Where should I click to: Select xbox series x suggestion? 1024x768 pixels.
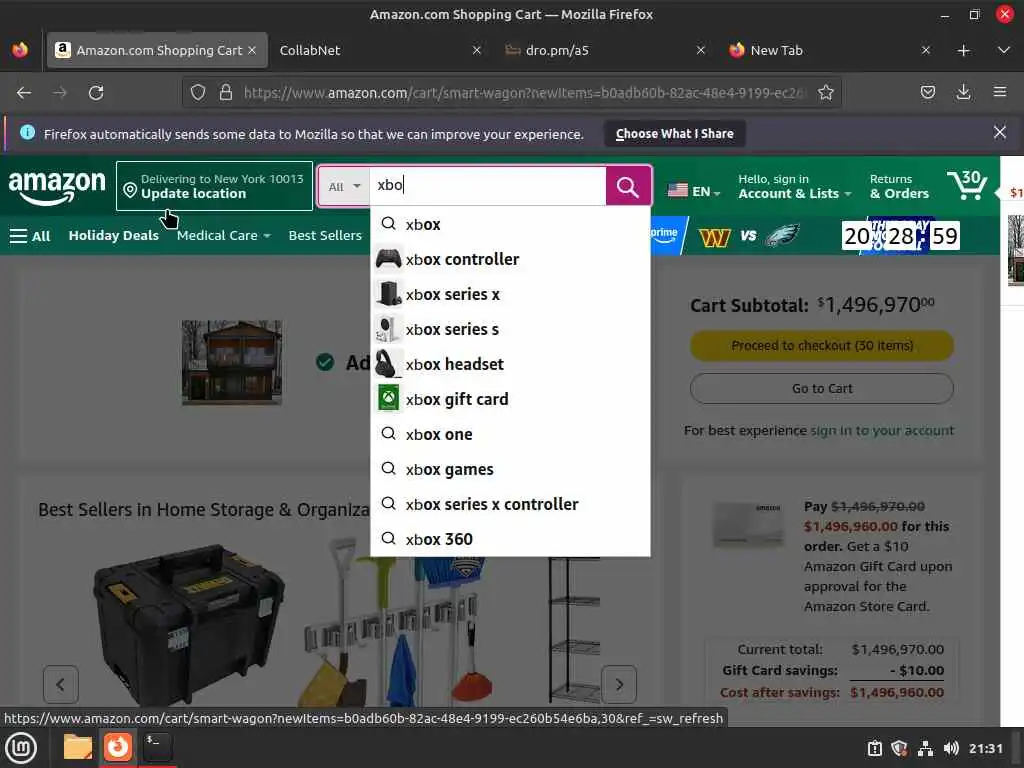pyautogui.click(x=510, y=295)
